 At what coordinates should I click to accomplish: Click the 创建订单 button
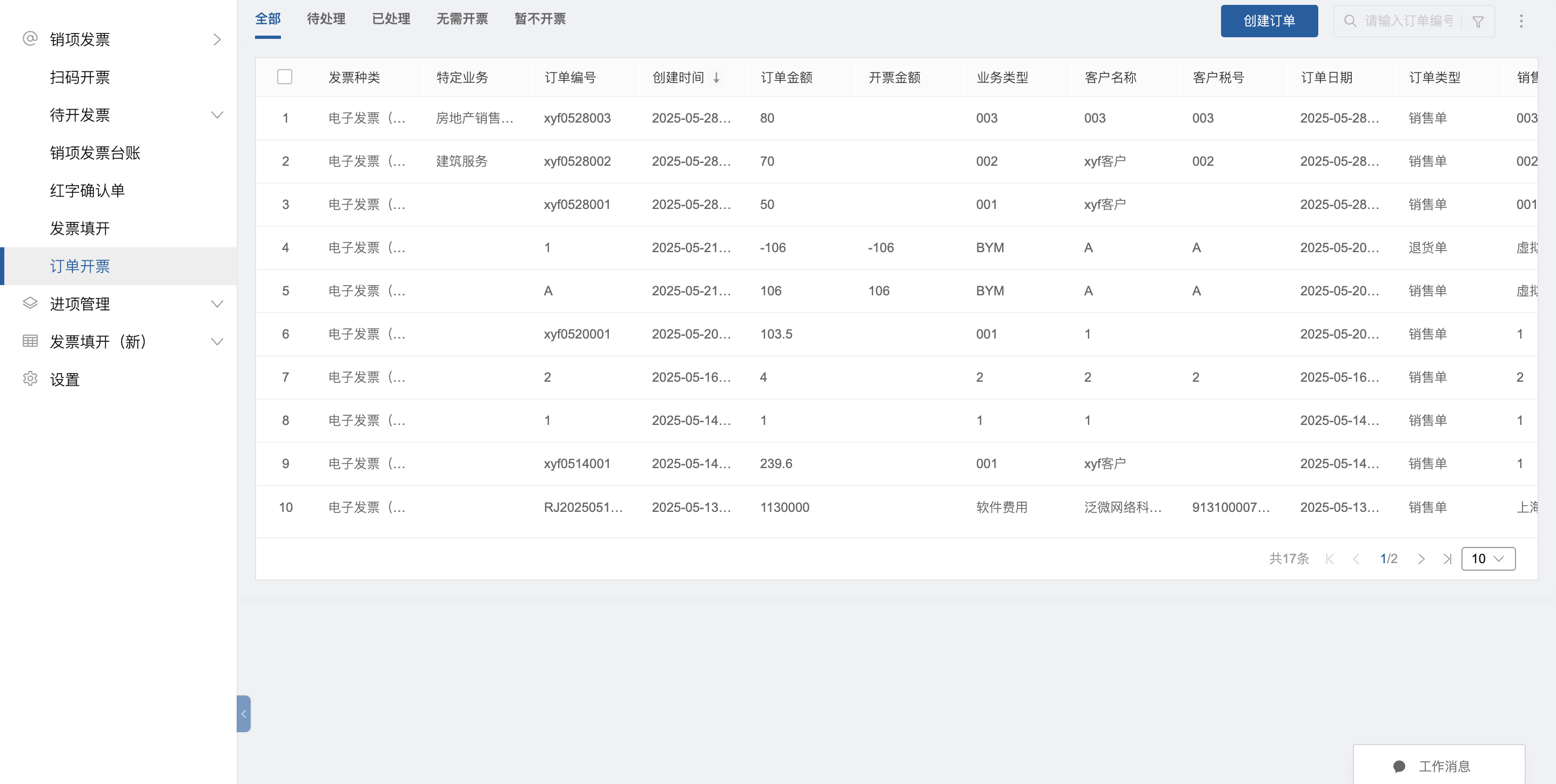(x=1269, y=21)
